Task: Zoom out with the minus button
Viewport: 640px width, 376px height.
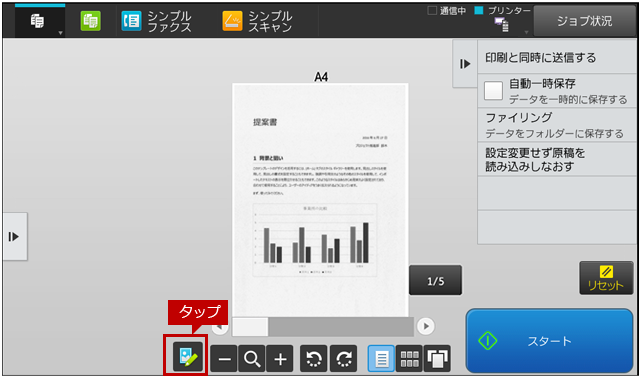Action: tap(224, 358)
